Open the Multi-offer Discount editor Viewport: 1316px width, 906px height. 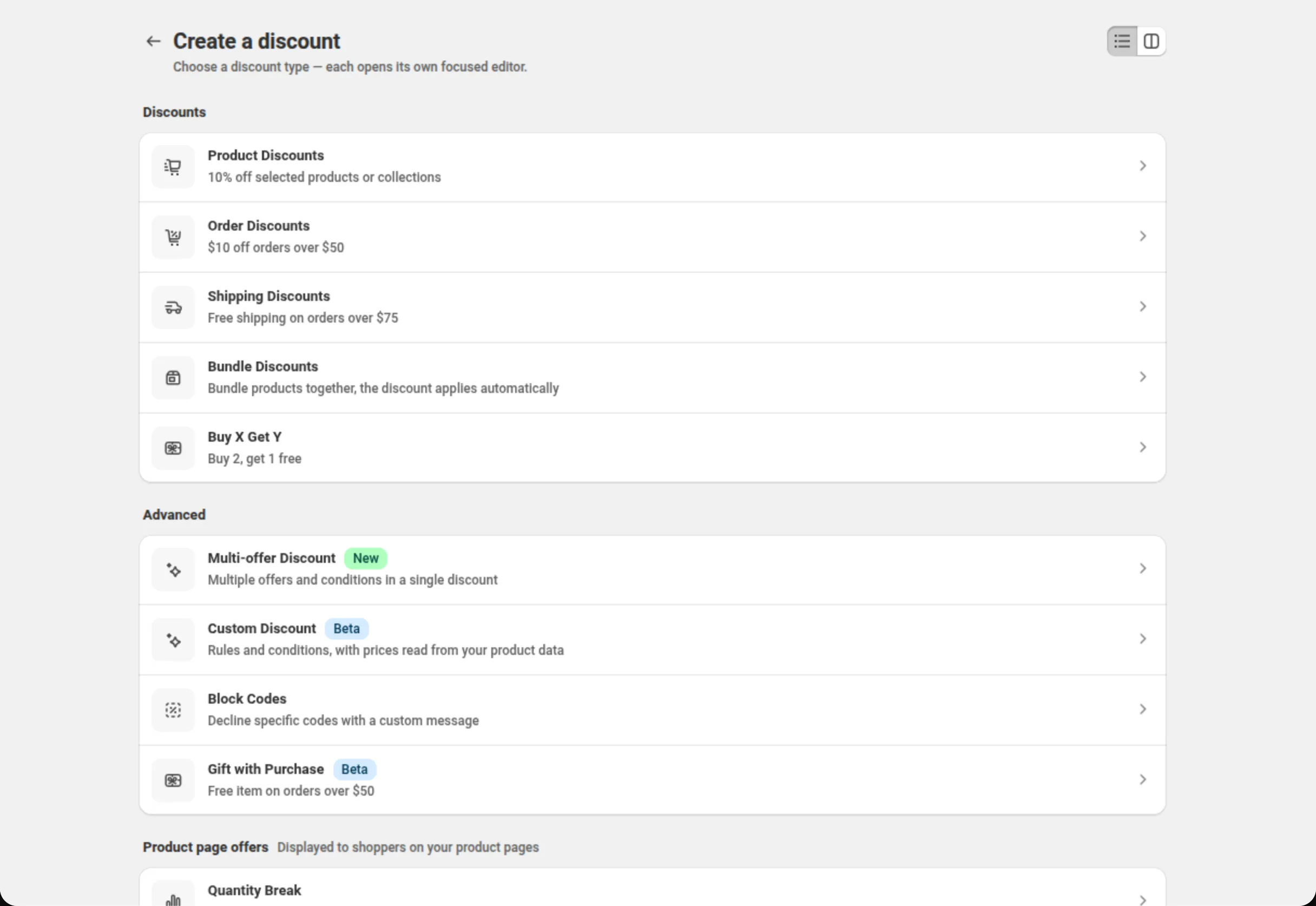pos(653,569)
